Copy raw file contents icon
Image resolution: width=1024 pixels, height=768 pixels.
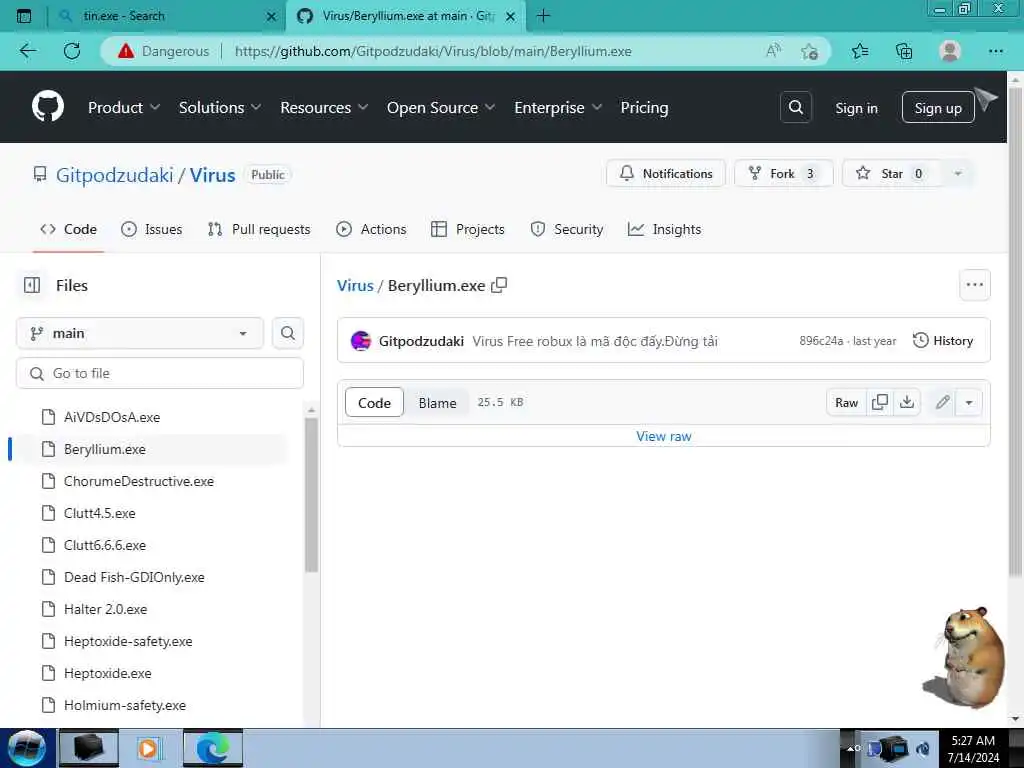click(x=880, y=402)
